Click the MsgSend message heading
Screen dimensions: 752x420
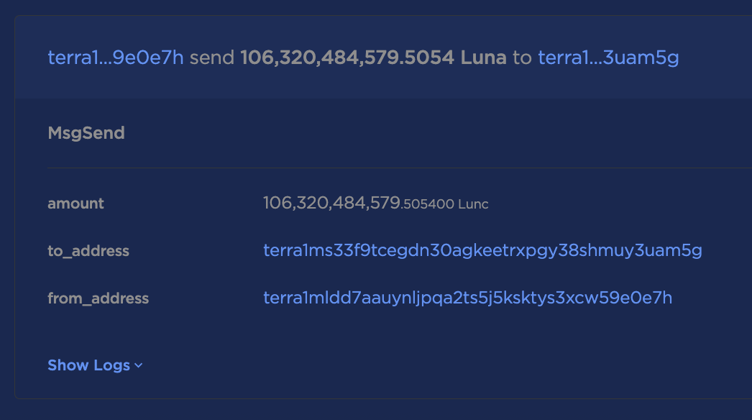coord(86,133)
